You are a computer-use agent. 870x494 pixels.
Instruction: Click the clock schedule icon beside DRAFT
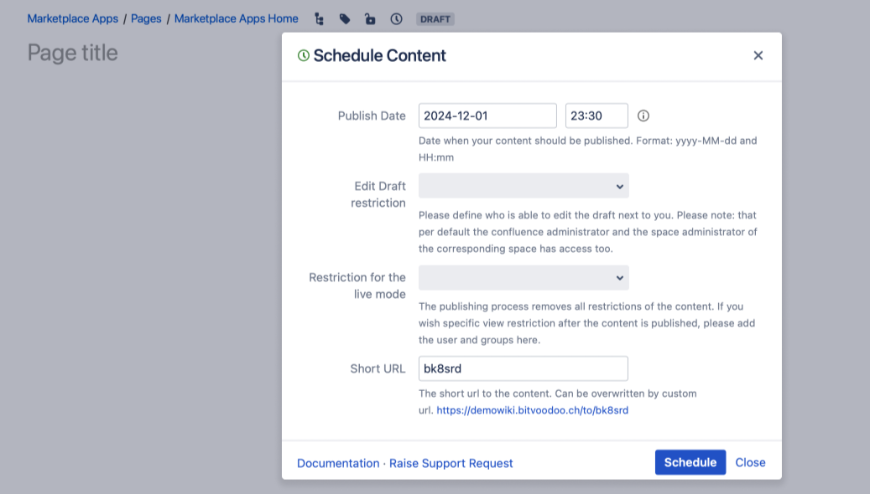coord(396,19)
